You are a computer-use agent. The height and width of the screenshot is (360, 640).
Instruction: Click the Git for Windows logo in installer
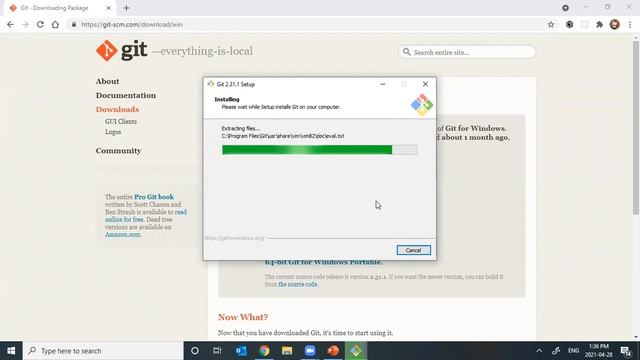click(x=422, y=105)
